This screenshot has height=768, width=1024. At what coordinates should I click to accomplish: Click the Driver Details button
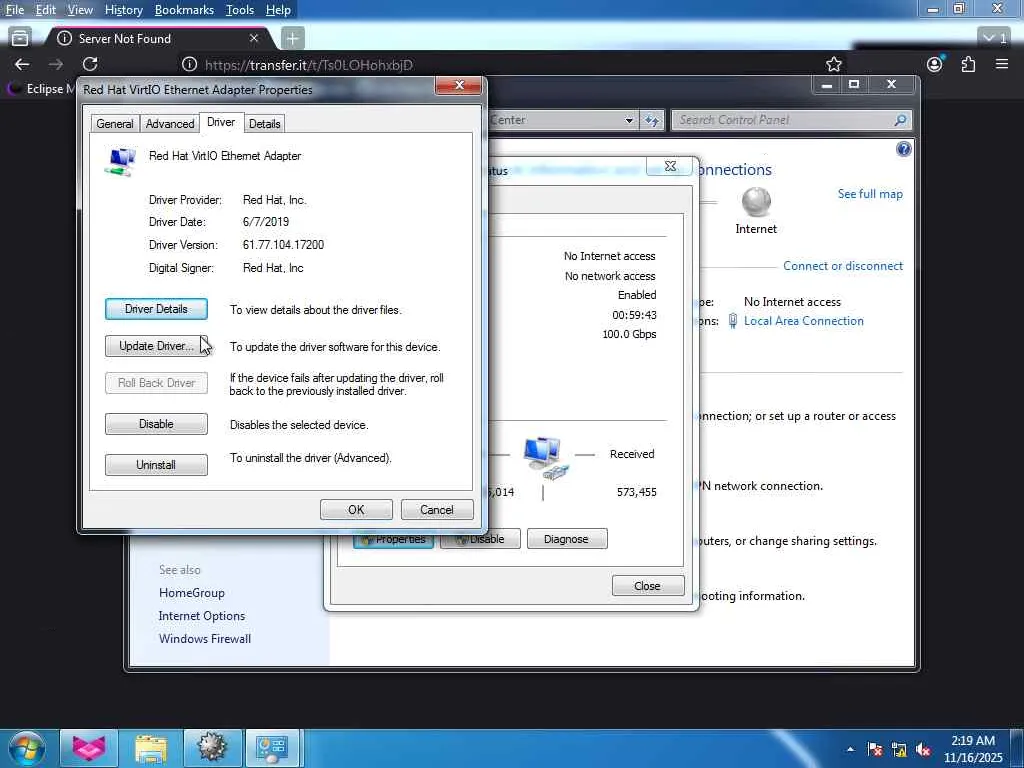coord(156,309)
